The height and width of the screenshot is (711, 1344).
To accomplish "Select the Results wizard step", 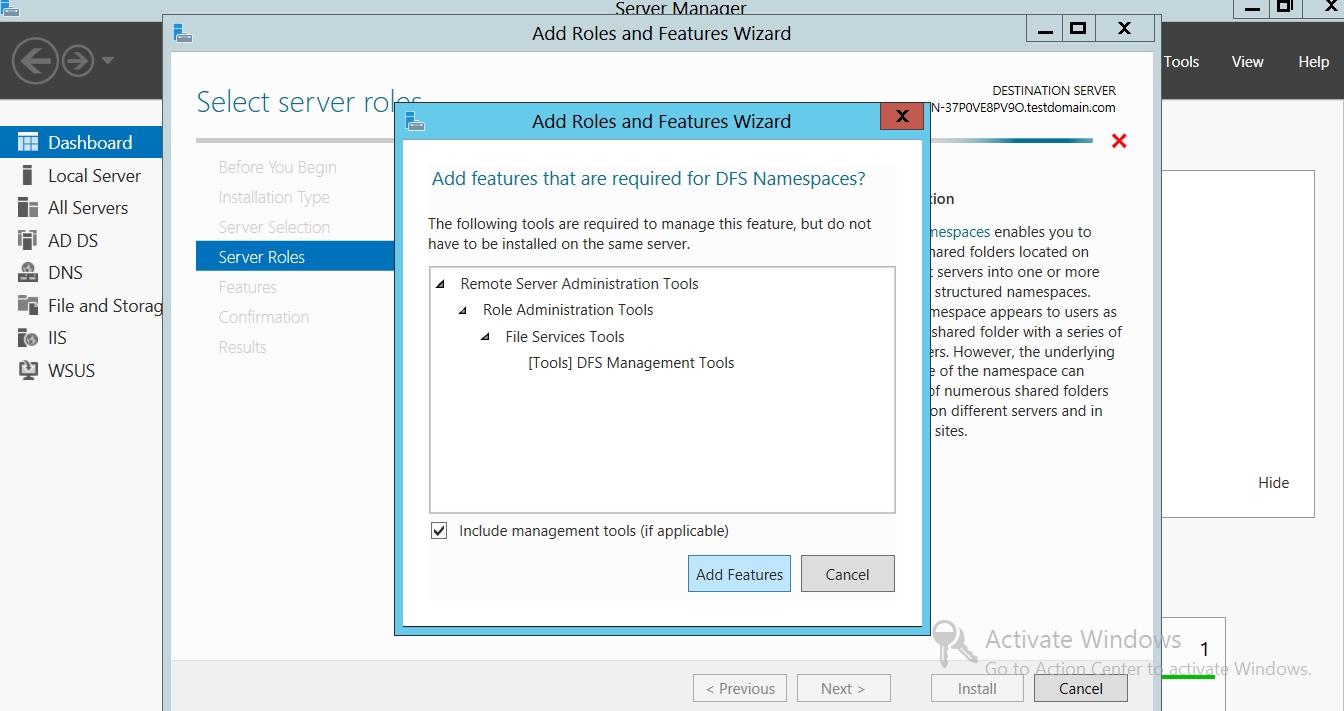I will tap(242, 347).
